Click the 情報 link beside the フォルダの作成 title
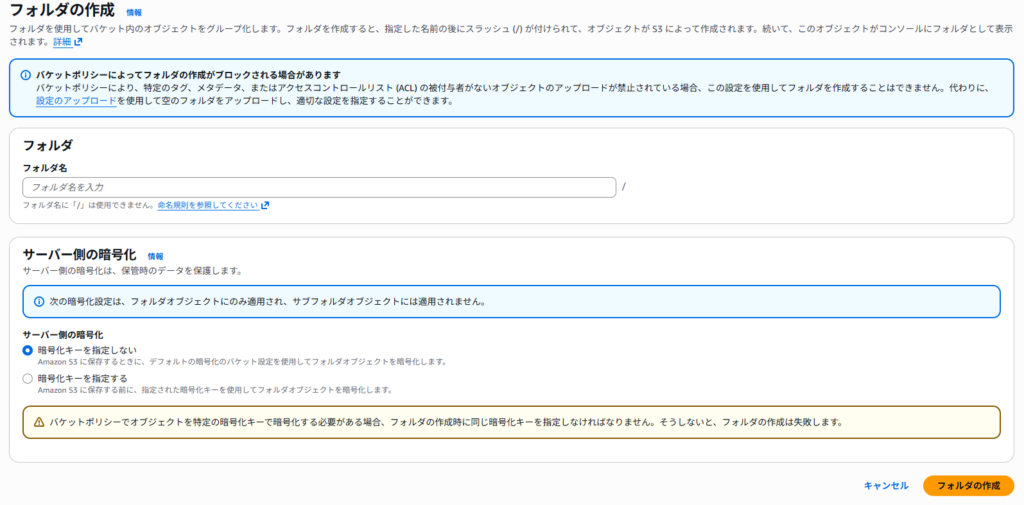The image size is (1024, 505). pyautogui.click(x=133, y=12)
